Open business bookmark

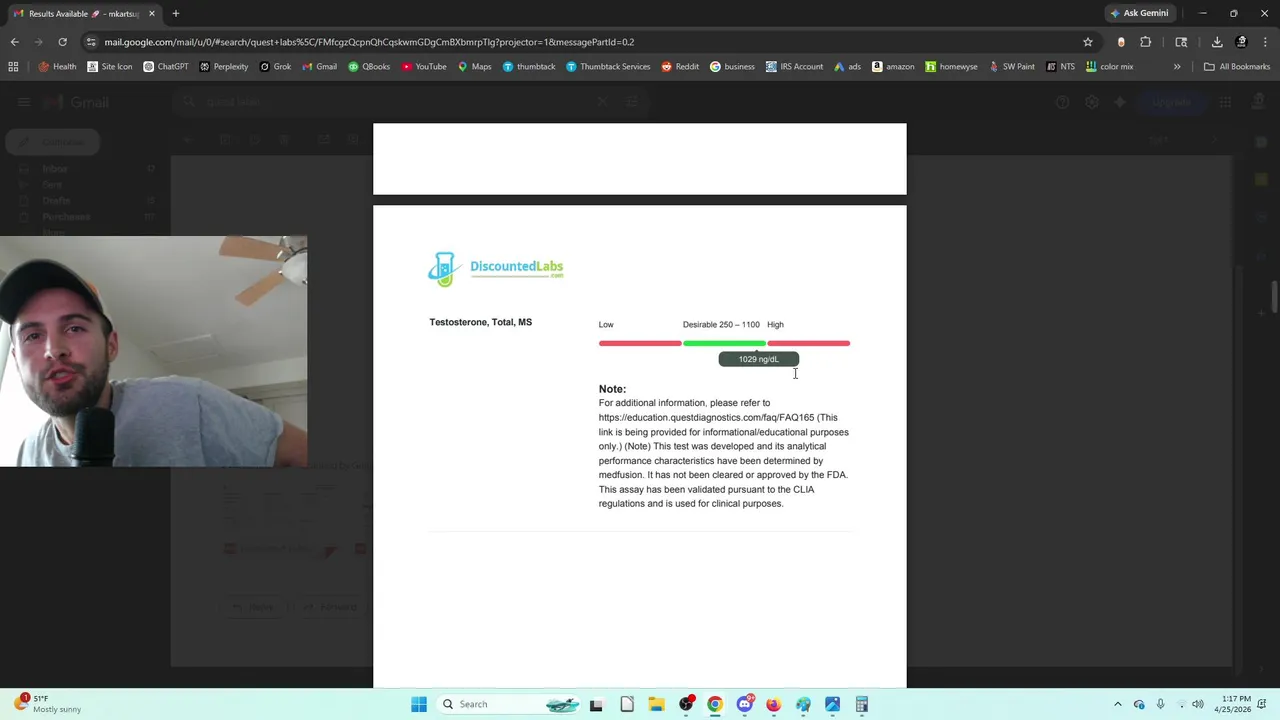[732, 67]
